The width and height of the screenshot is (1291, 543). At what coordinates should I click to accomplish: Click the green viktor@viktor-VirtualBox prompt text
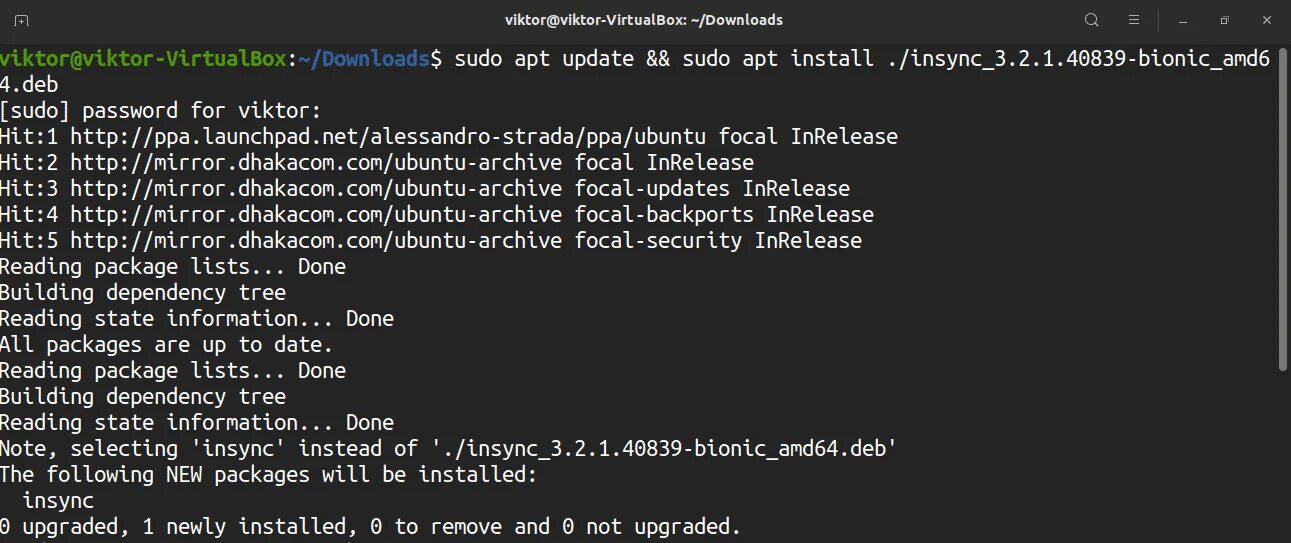point(143,59)
